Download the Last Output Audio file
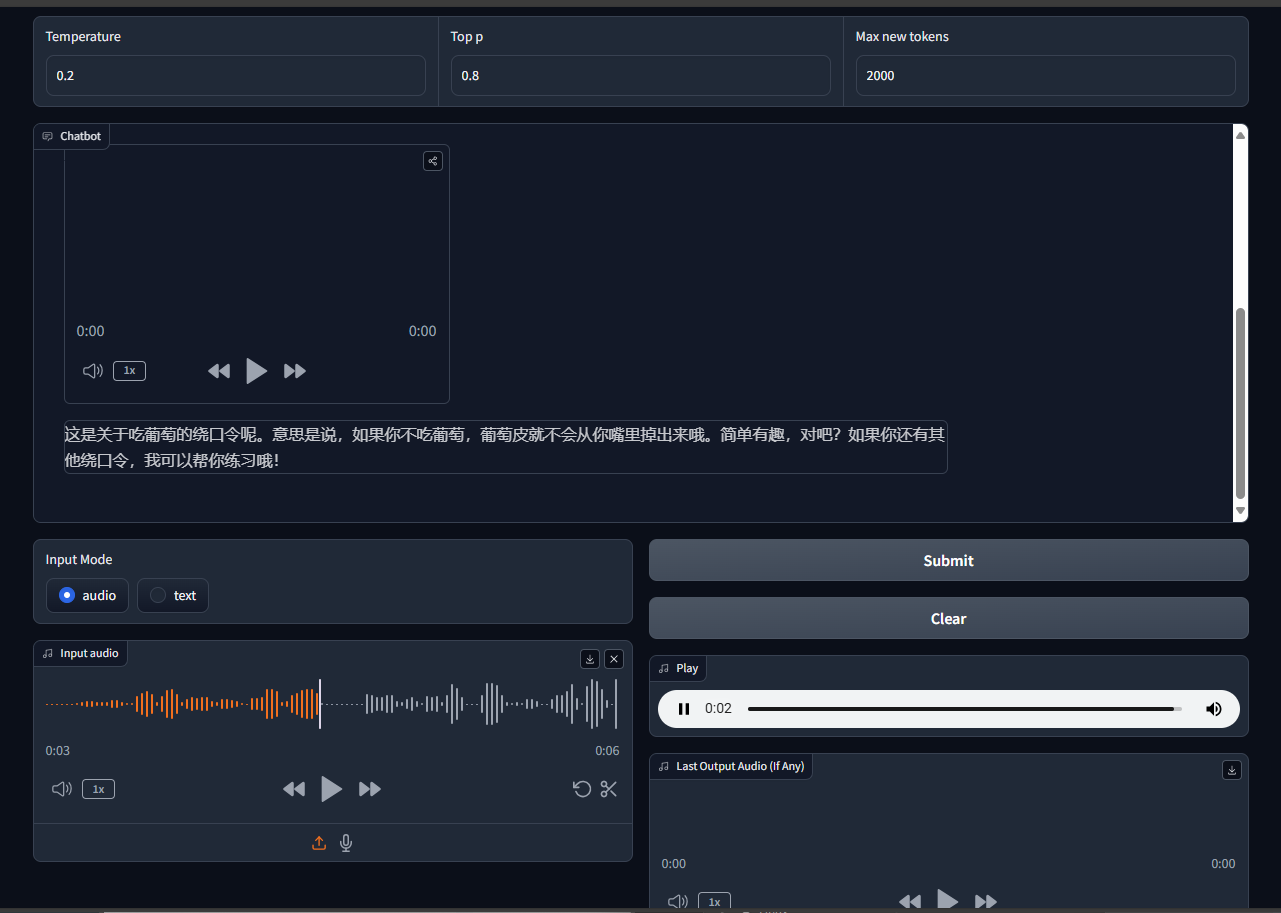 (x=1232, y=770)
